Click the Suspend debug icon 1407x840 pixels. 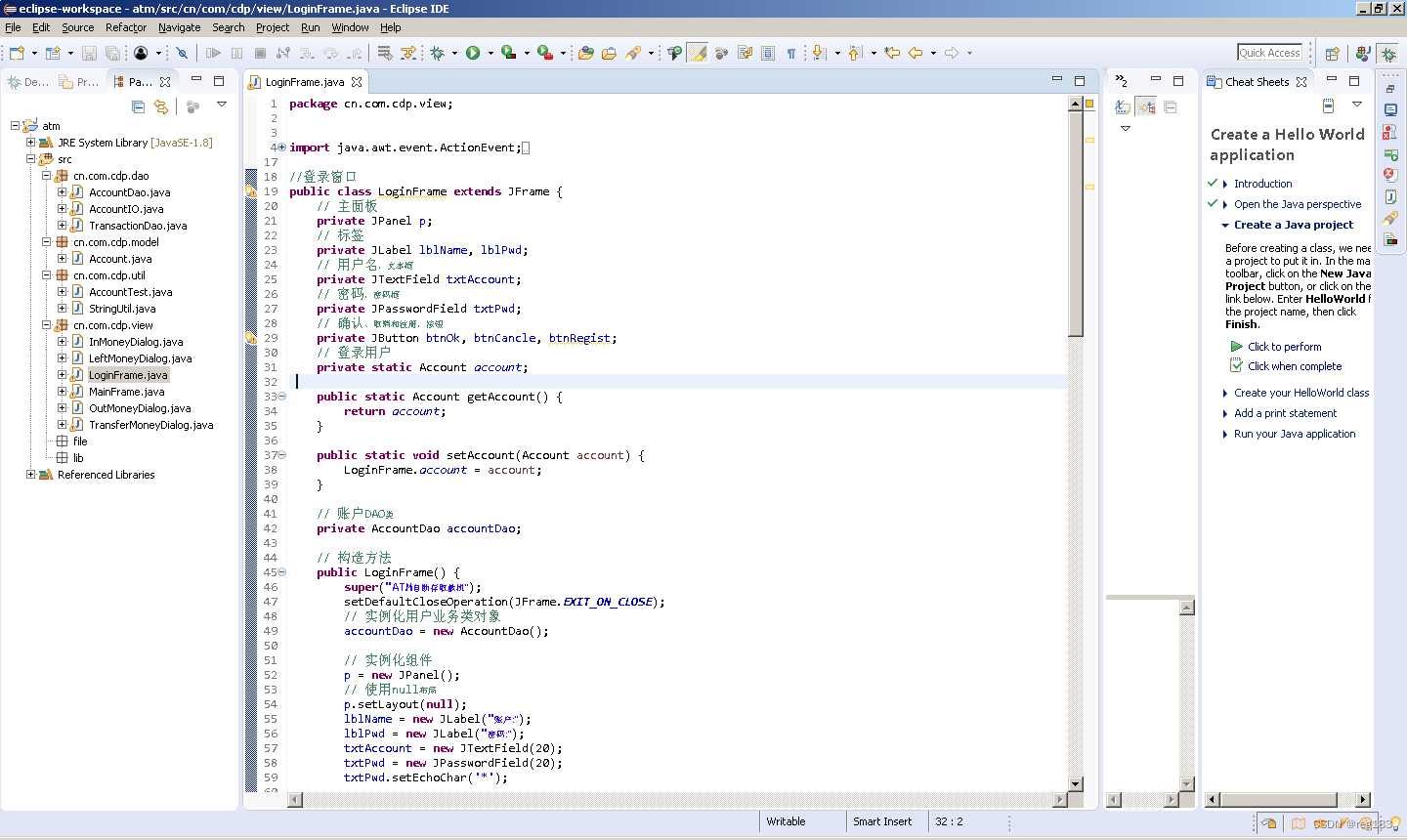pos(236,53)
